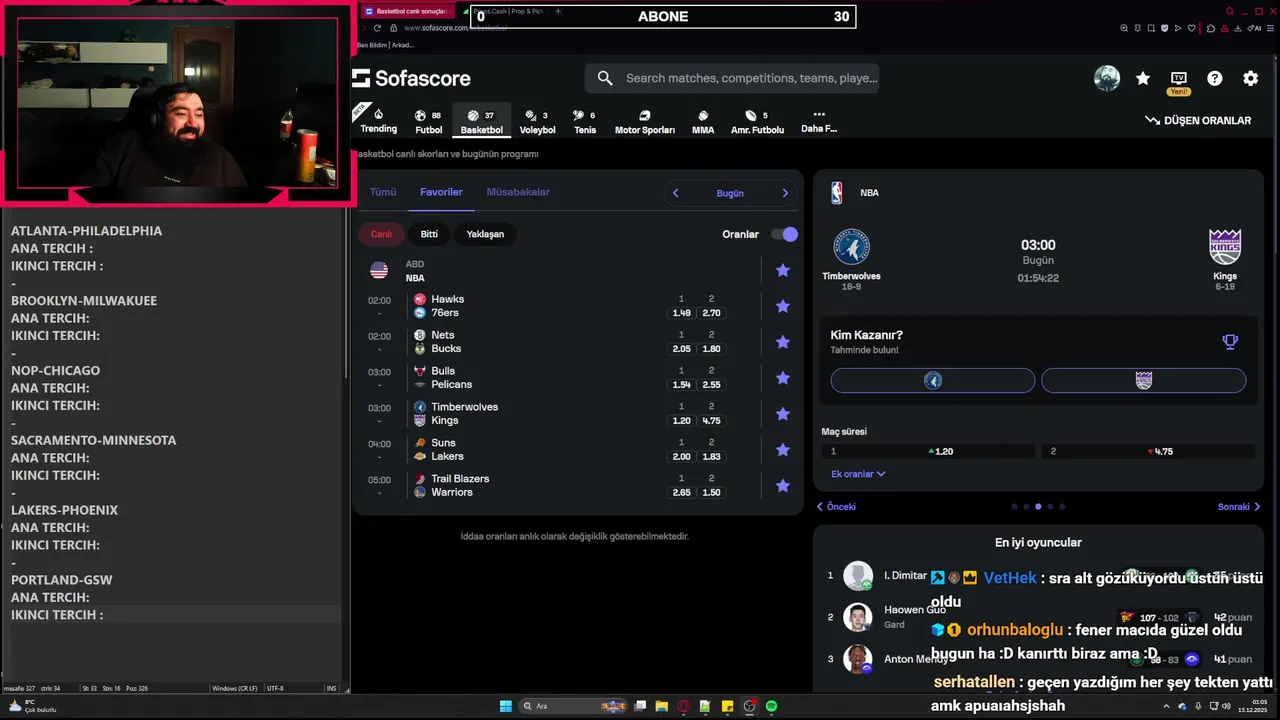1280x720 pixels.
Task: Switch to the Müsabakalar tab
Action: (x=518, y=192)
